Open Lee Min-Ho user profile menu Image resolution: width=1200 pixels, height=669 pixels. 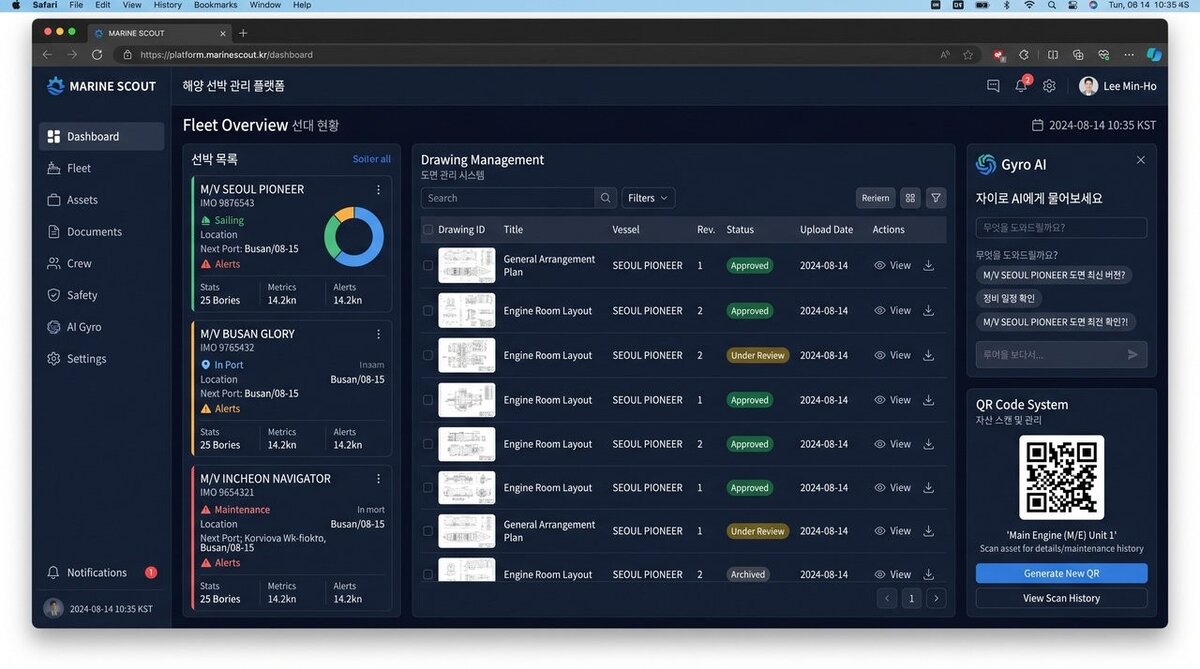tap(1118, 86)
